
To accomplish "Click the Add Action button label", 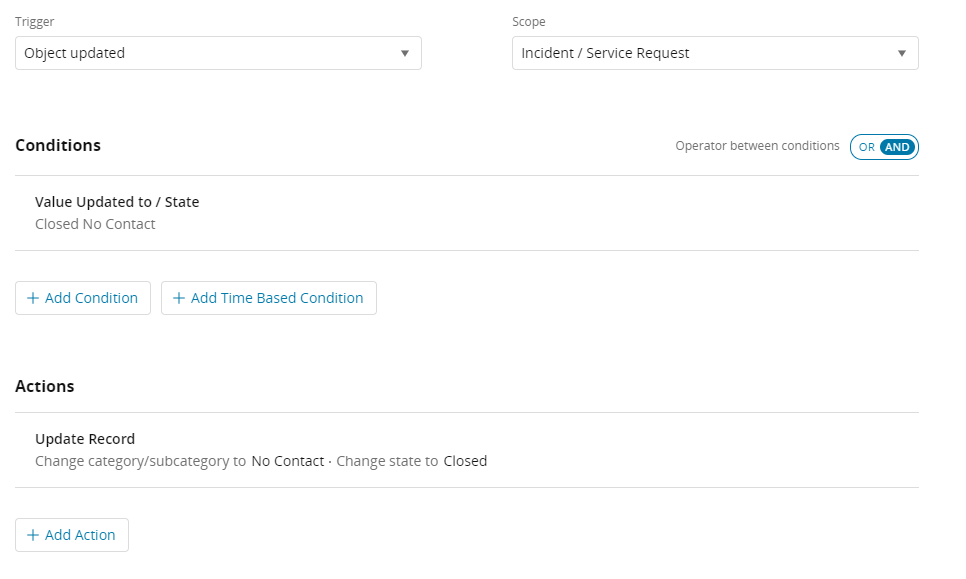I will click(80, 535).
